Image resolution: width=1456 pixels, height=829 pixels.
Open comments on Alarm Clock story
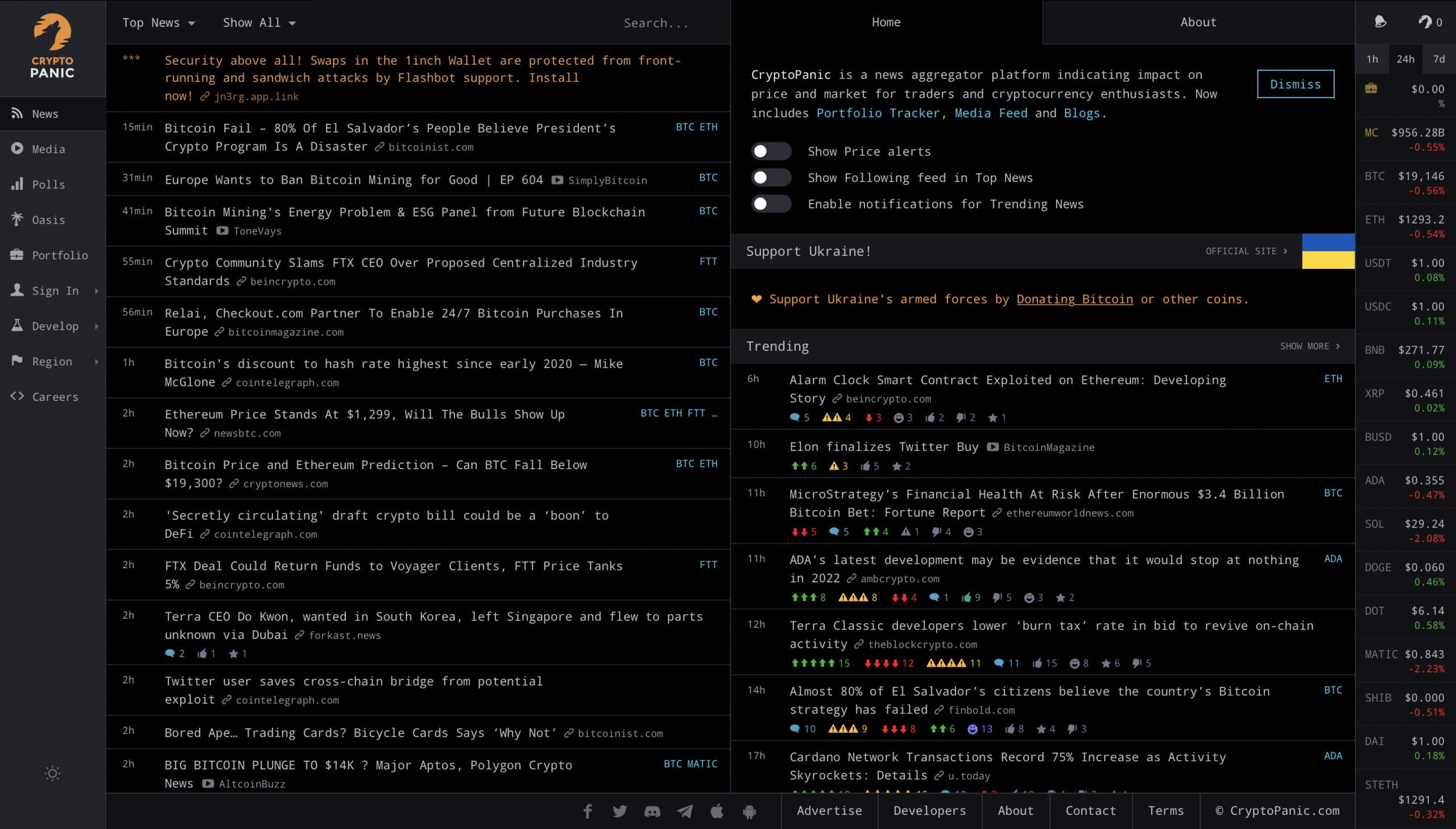800,418
